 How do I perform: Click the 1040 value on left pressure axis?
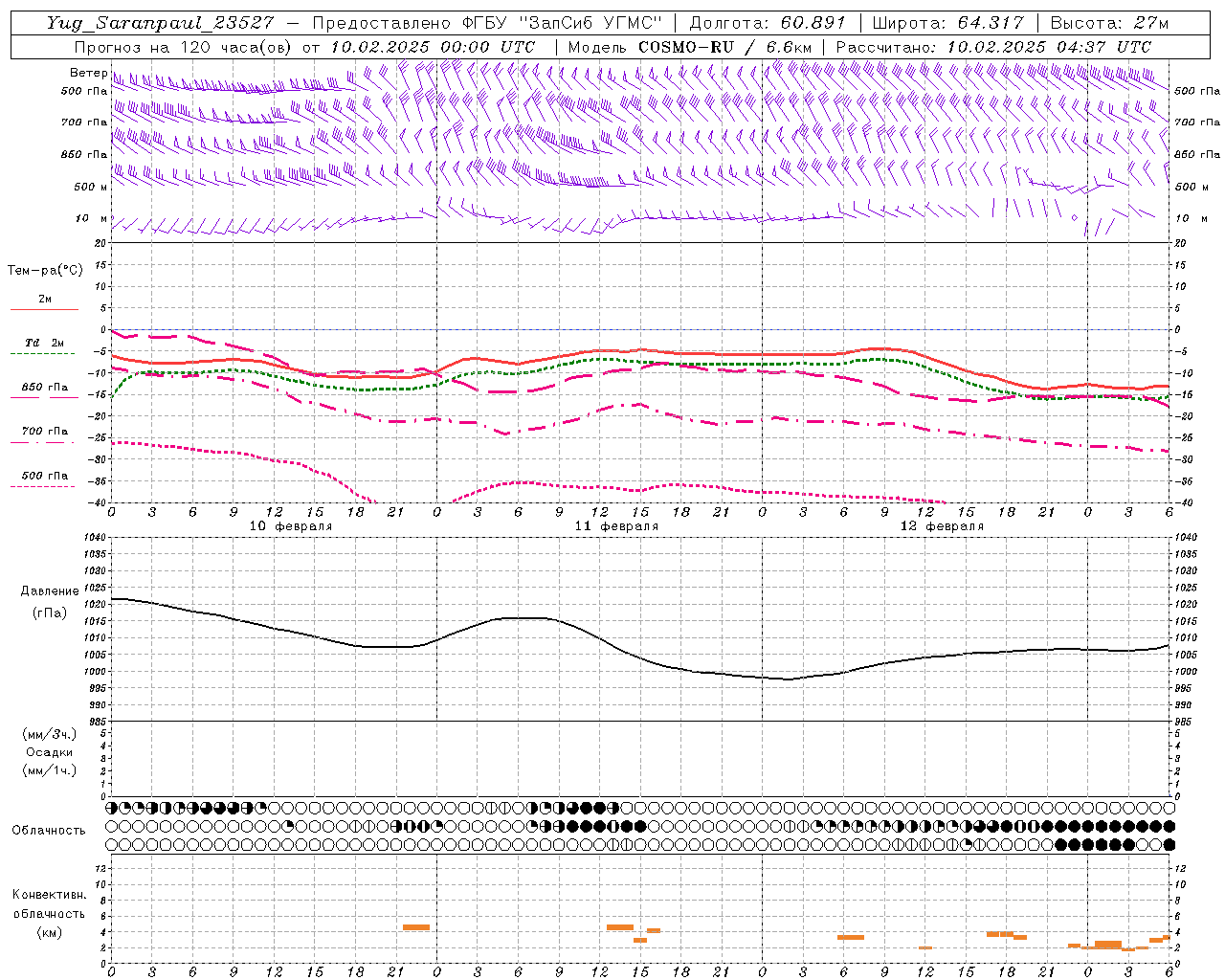[x=95, y=538]
